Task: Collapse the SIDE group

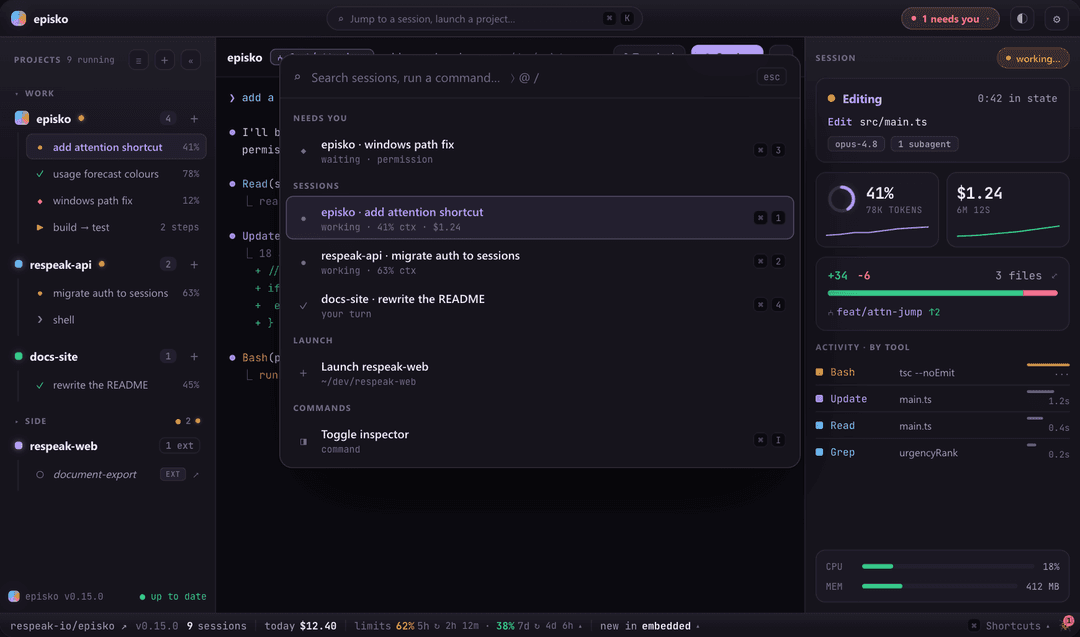Action: [x=31, y=421]
